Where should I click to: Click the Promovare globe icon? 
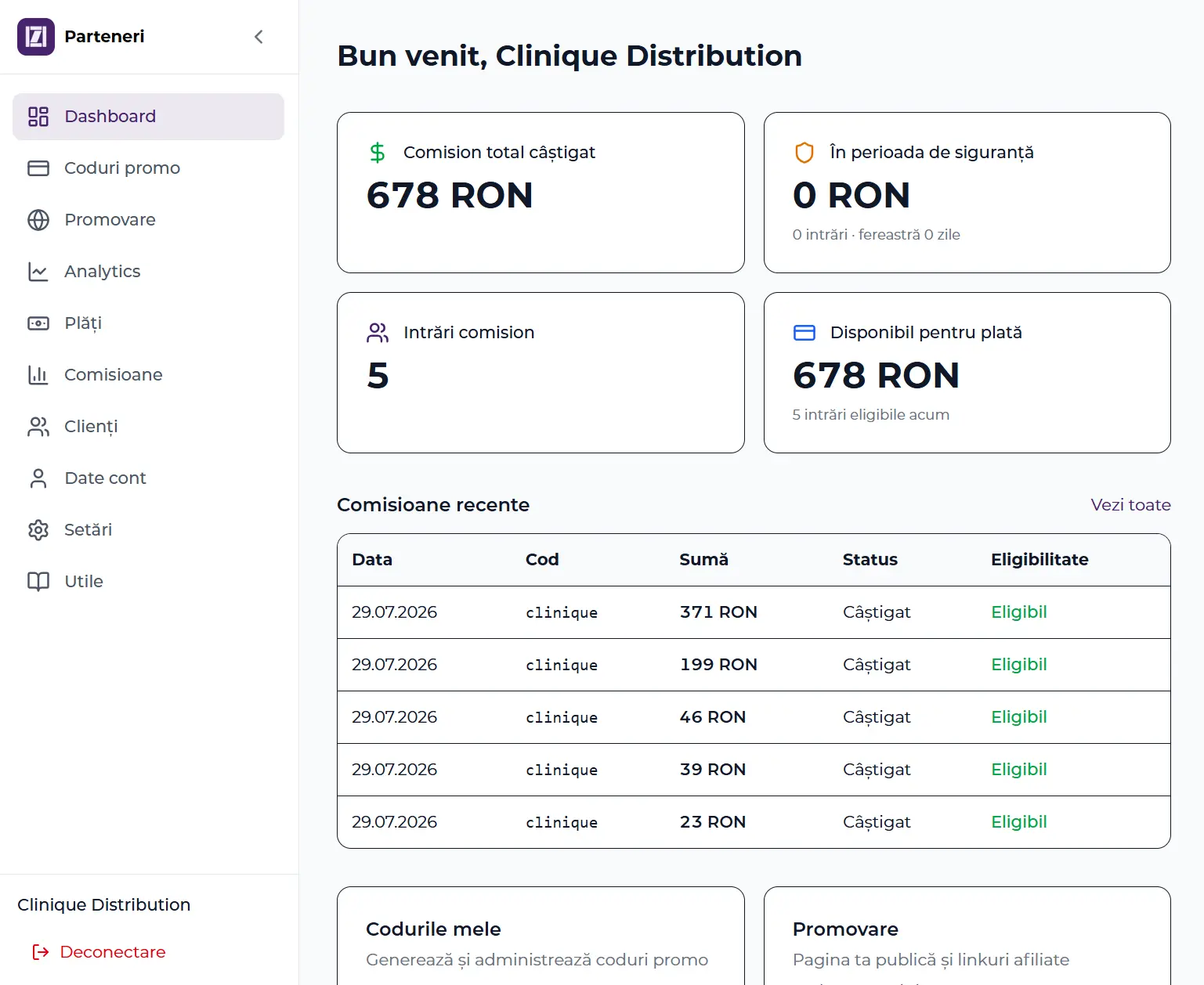click(x=38, y=220)
